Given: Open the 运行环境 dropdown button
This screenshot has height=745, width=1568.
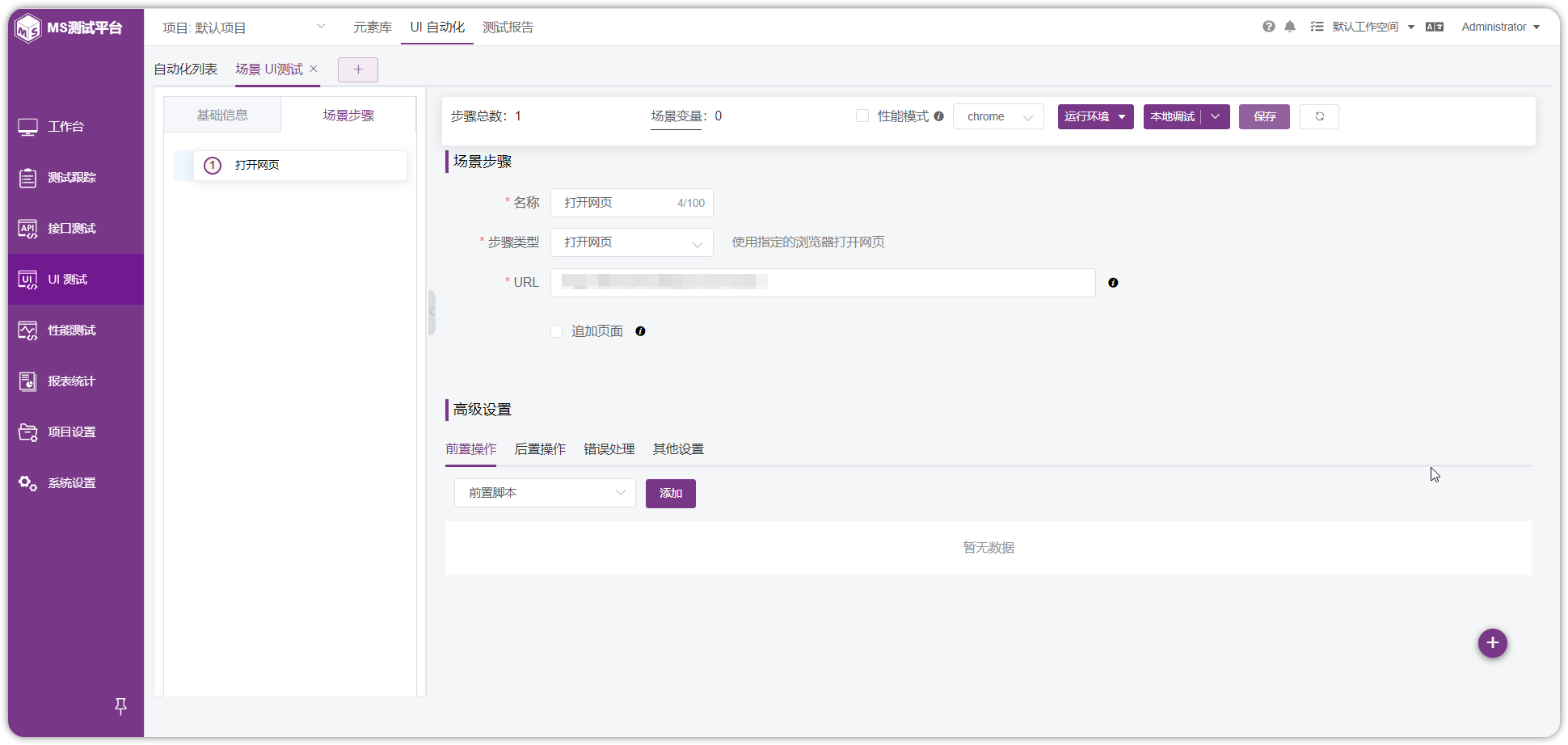Looking at the screenshot, I should tap(1095, 116).
